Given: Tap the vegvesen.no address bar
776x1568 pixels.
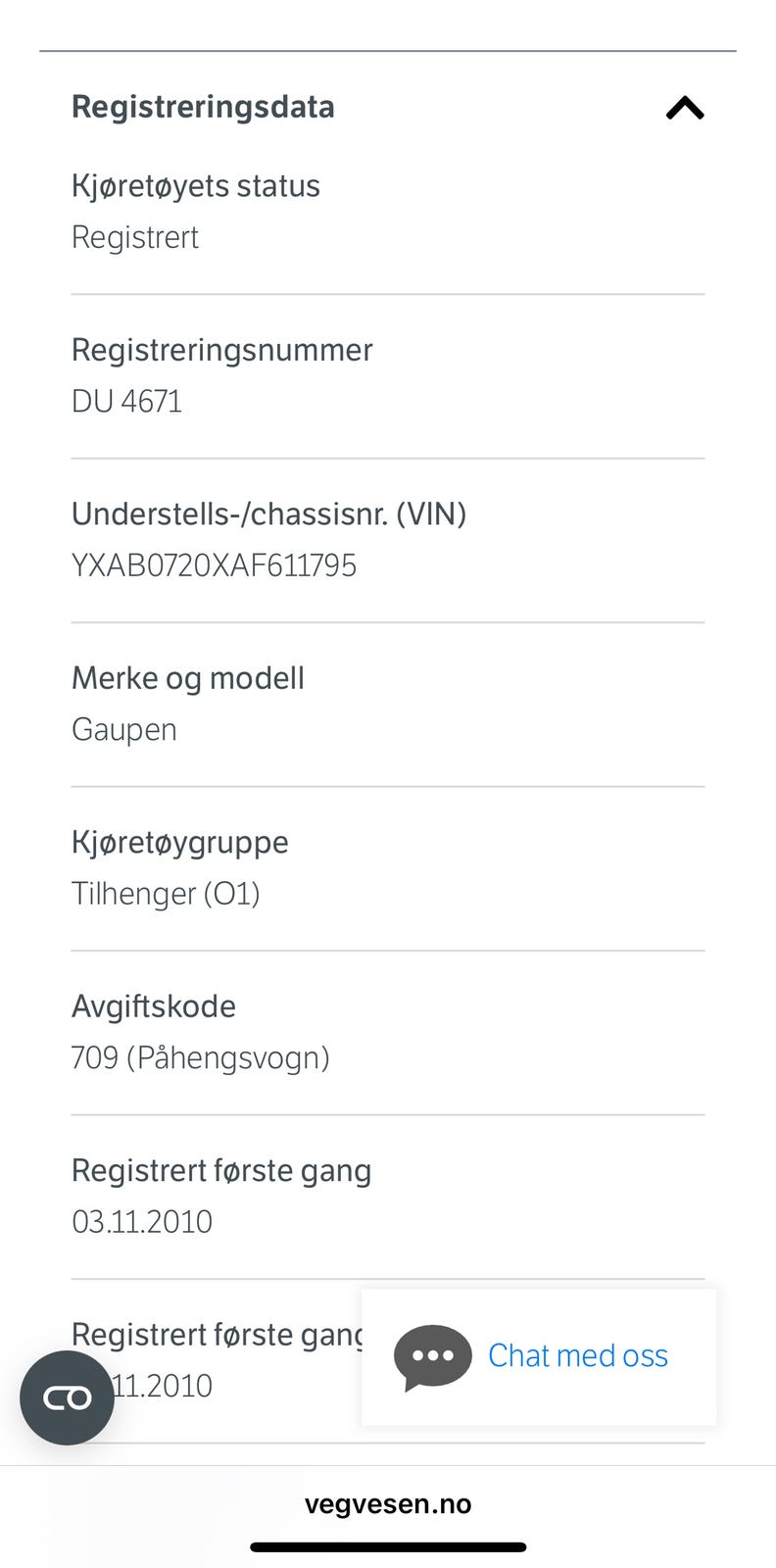Looking at the screenshot, I should (x=388, y=1504).
